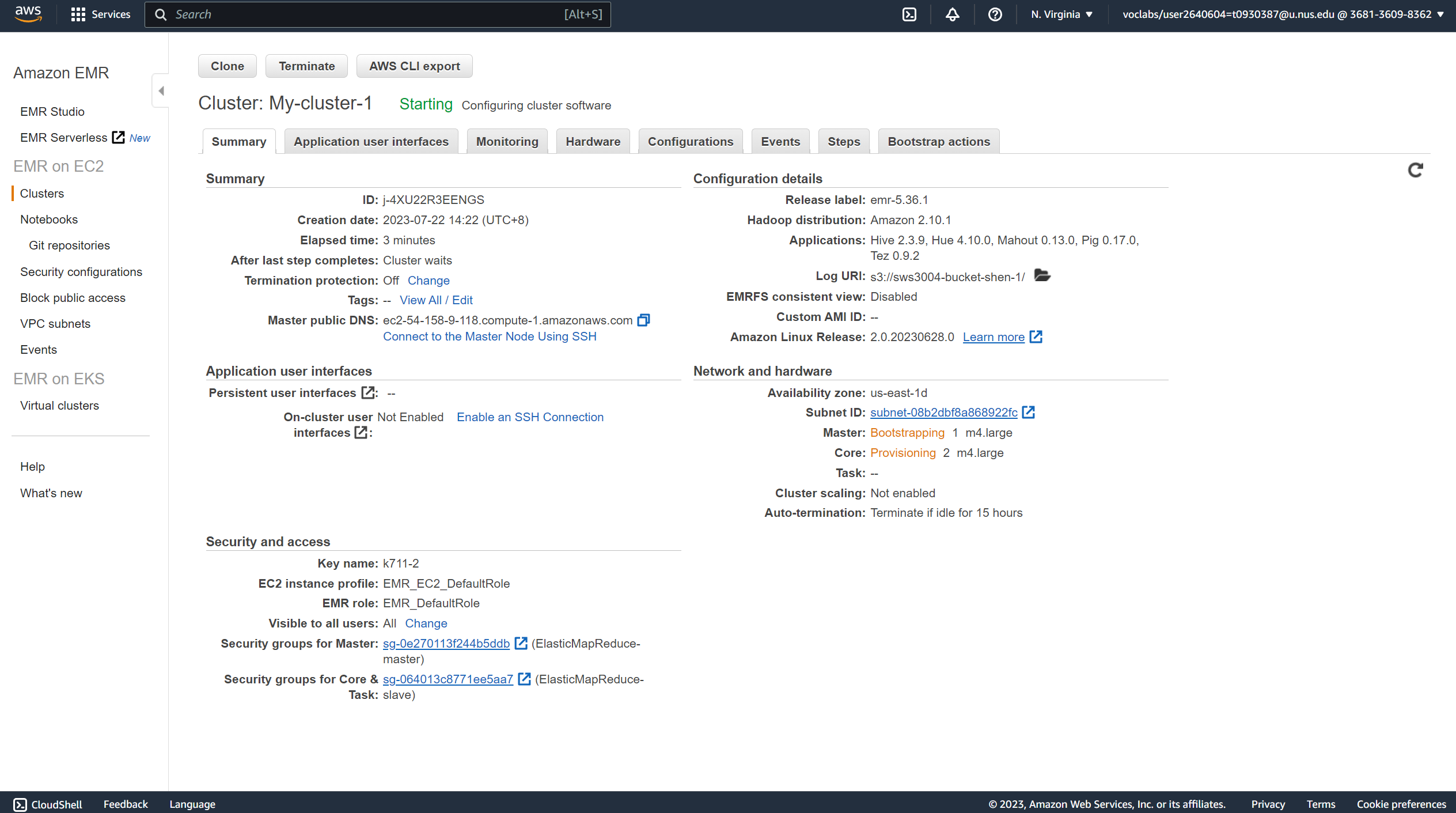Switch to the Summary tab
This screenshot has width=1456, height=813.
[x=239, y=142]
